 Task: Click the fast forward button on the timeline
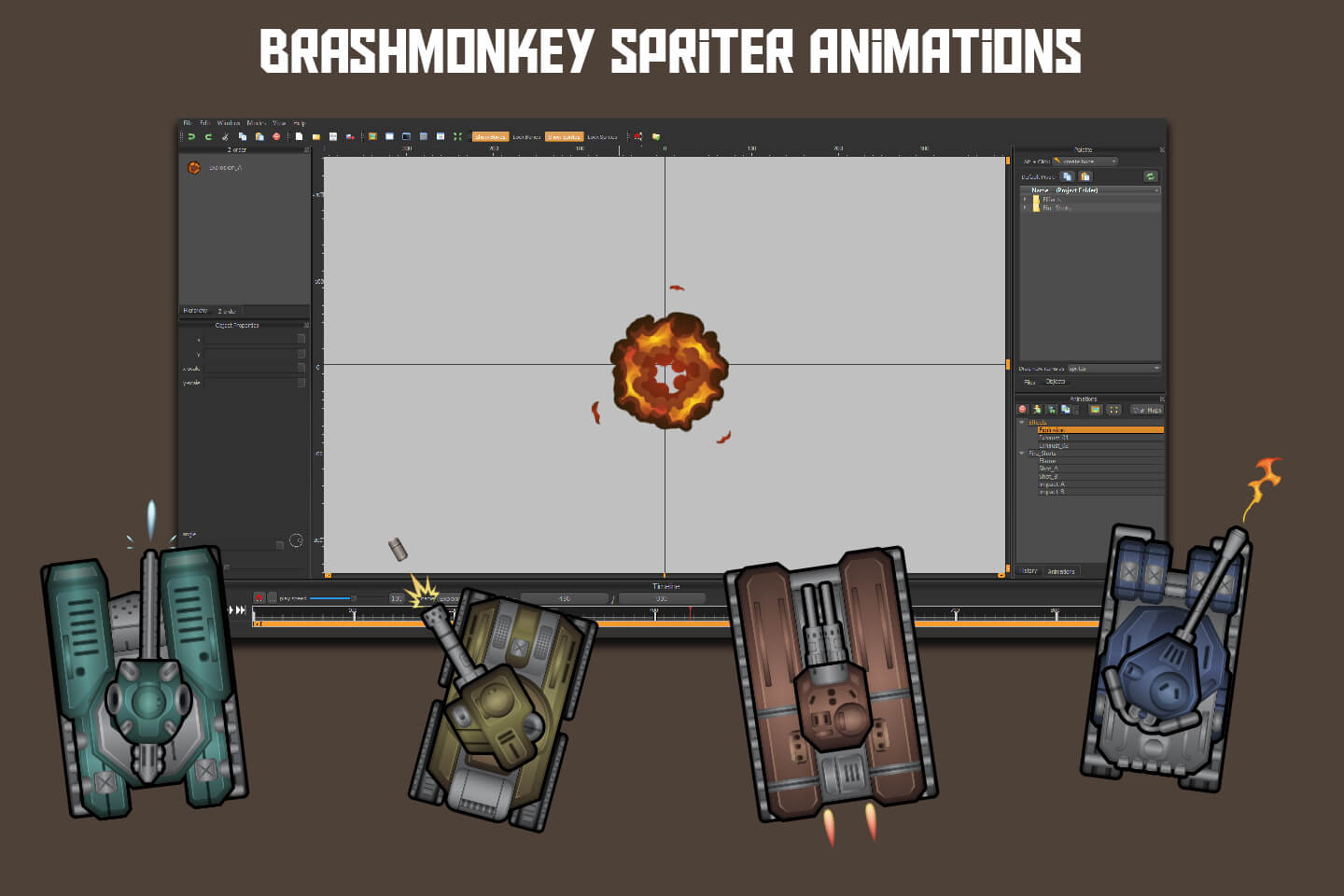tap(241, 610)
